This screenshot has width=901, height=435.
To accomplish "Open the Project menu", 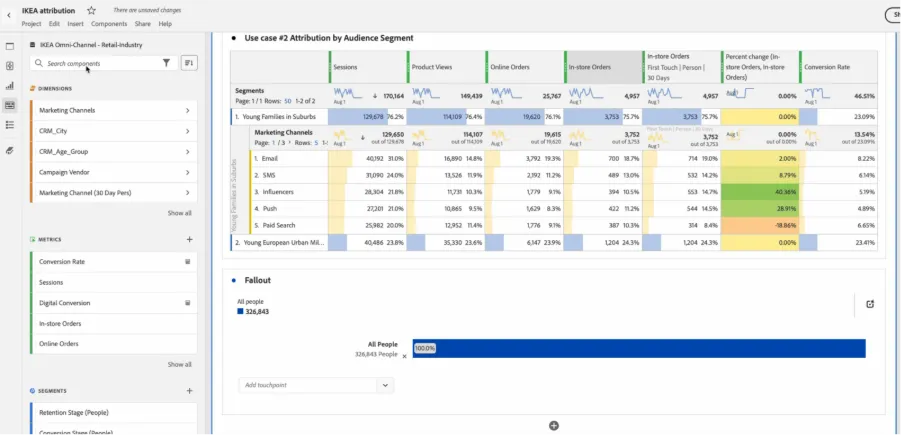I will pyautogui.click(x=32, y=24).
